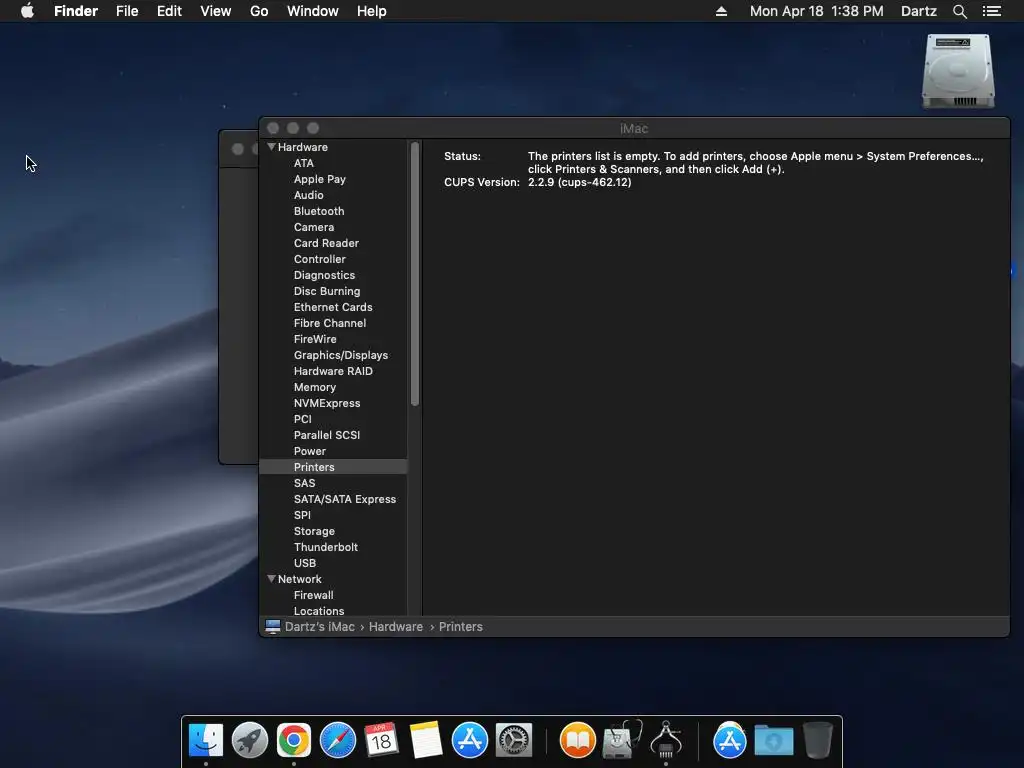Select Card Reader in the sidebar
Screen dimensions: 1024x768
pos(326,243)
